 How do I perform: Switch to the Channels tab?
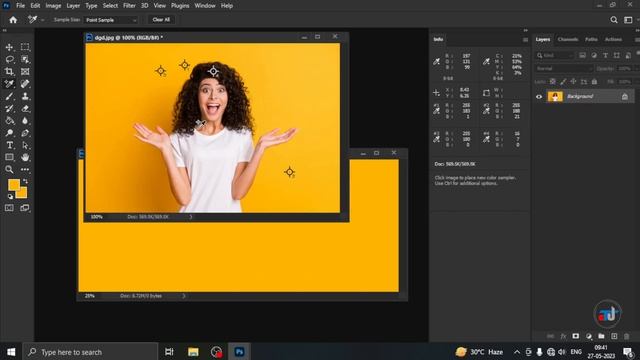(x=568, y=40)
